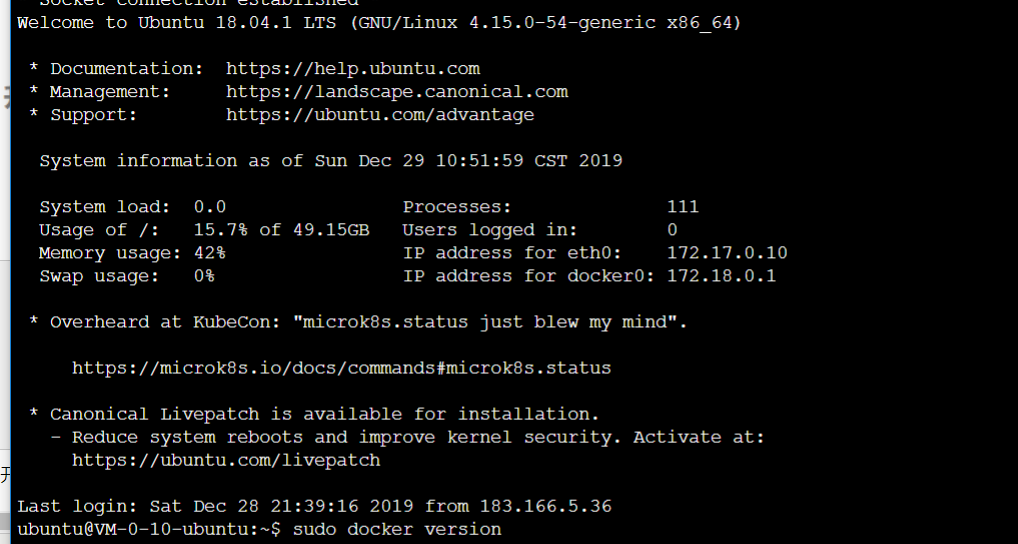This screenshot has height=544, width=1018.
Task: Click the system information date line
Action: [x=331, y=161]
